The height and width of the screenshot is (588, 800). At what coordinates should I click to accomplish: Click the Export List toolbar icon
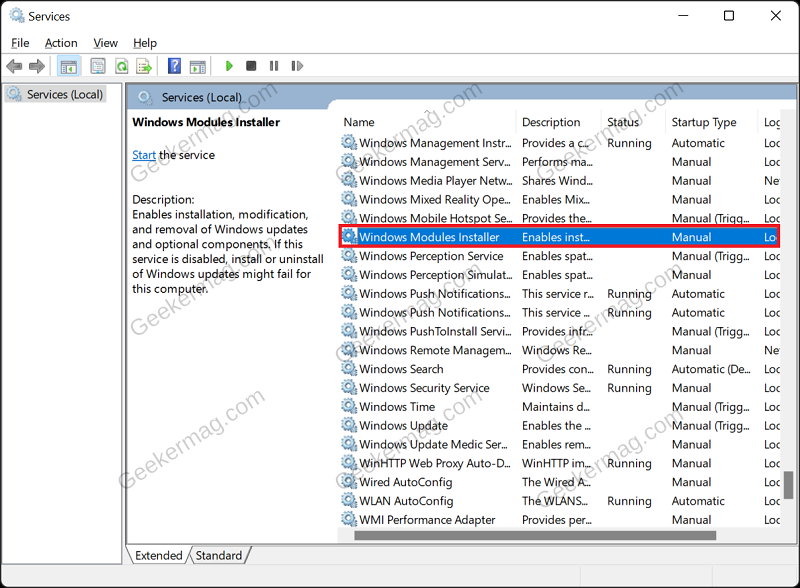pos(144,66)
